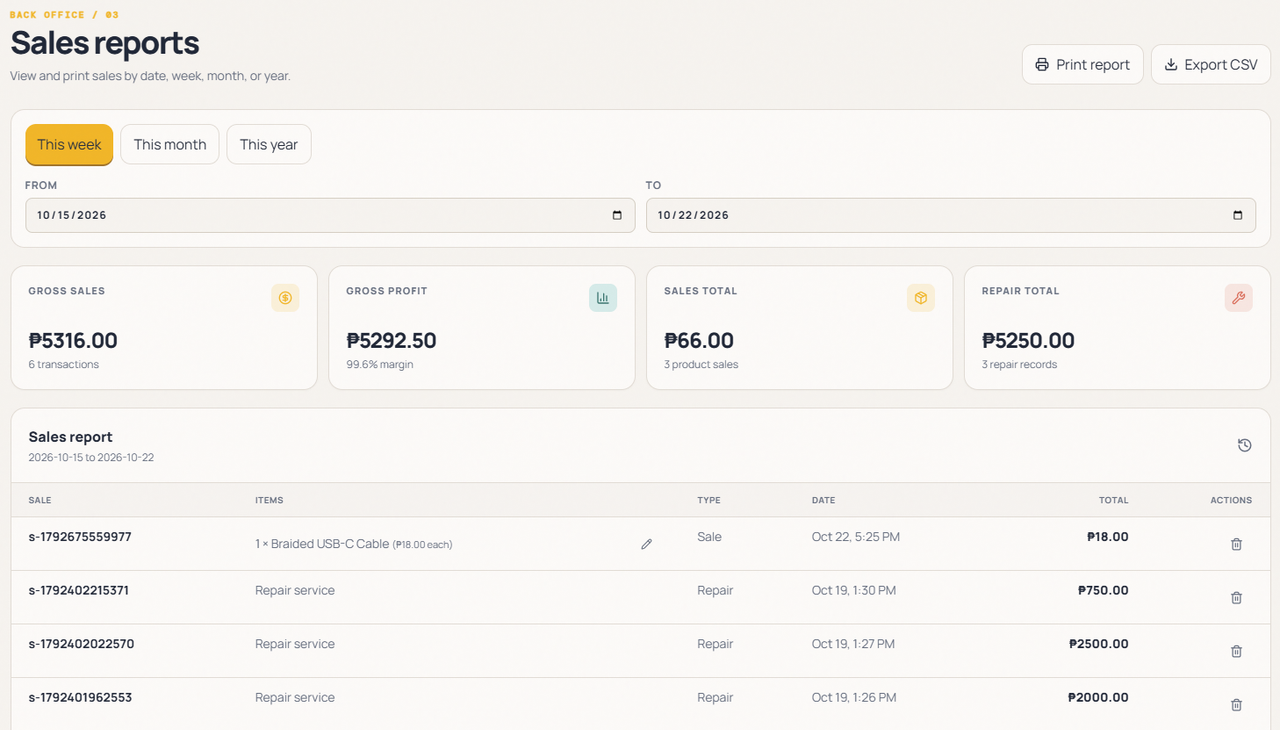Delete sale s-1792675559977 using trash icon

coord(1236,544)
